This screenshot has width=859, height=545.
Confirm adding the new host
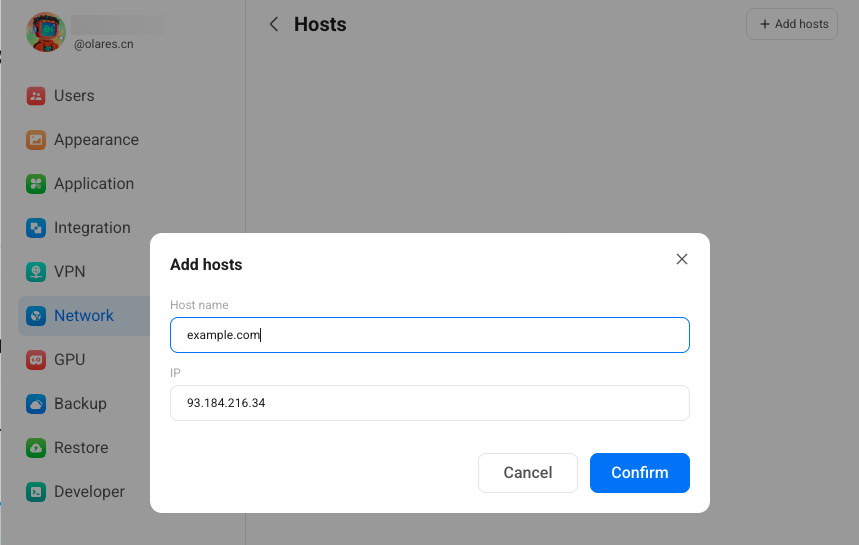639,473
